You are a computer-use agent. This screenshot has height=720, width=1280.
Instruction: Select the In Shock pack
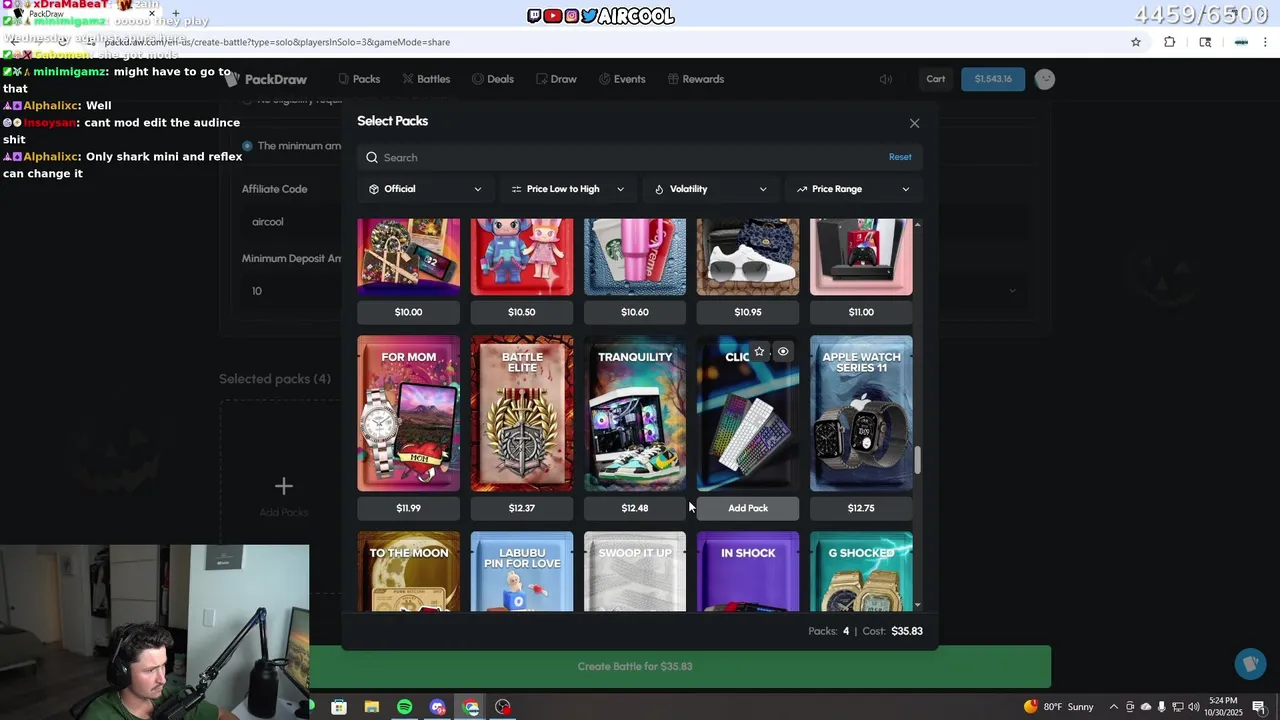748,571
